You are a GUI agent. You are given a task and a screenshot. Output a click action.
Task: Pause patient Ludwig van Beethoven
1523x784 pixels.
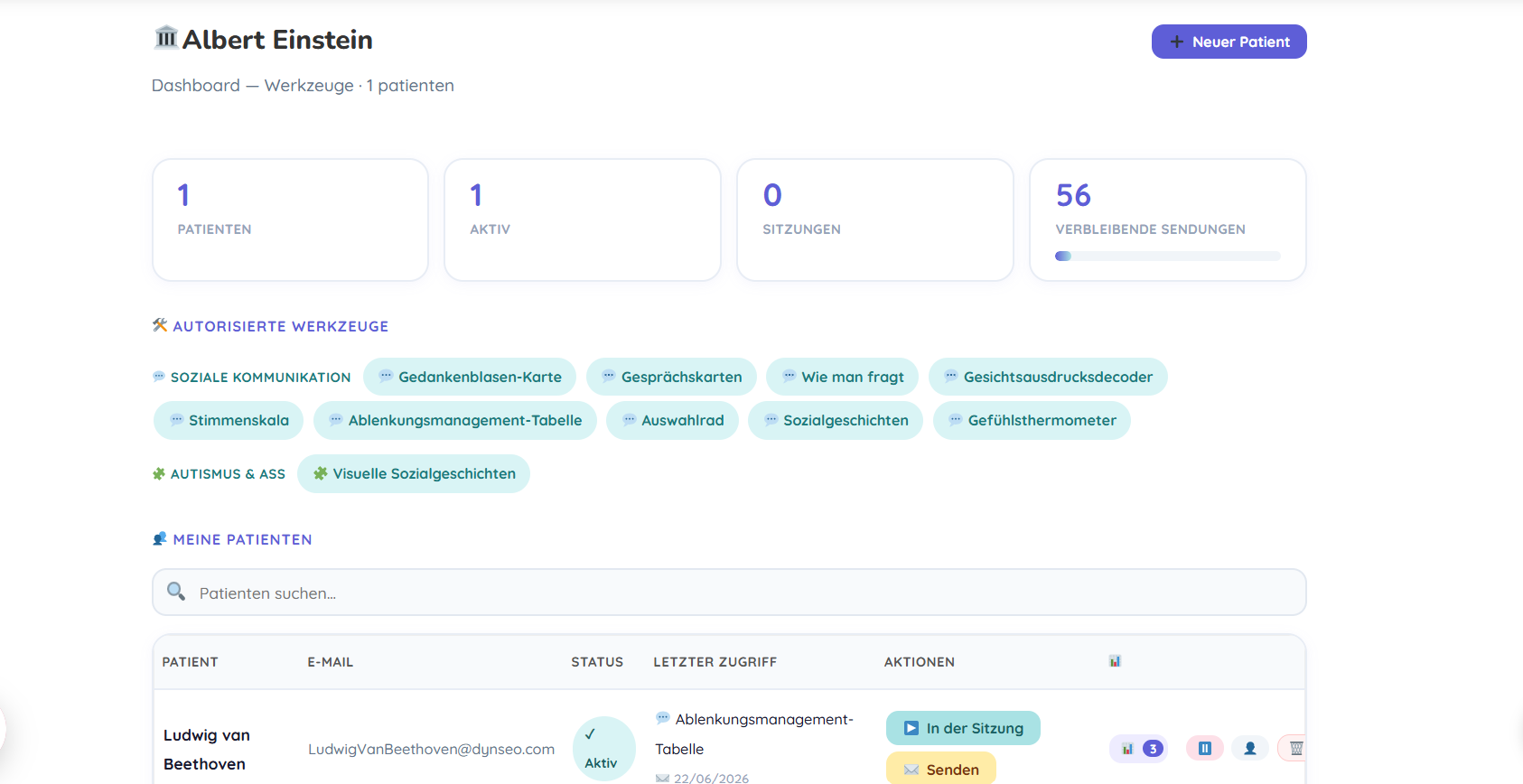[x=1204, y=749]
